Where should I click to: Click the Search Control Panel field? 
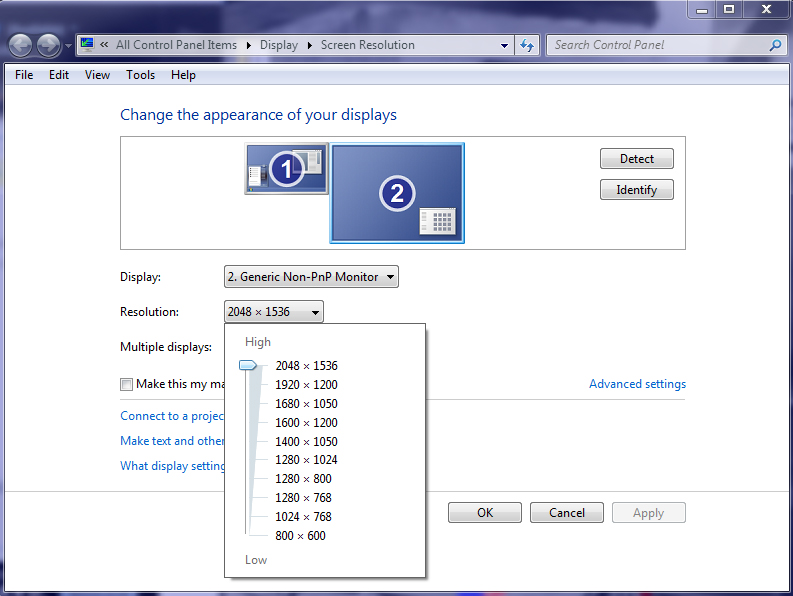point(655,45)
